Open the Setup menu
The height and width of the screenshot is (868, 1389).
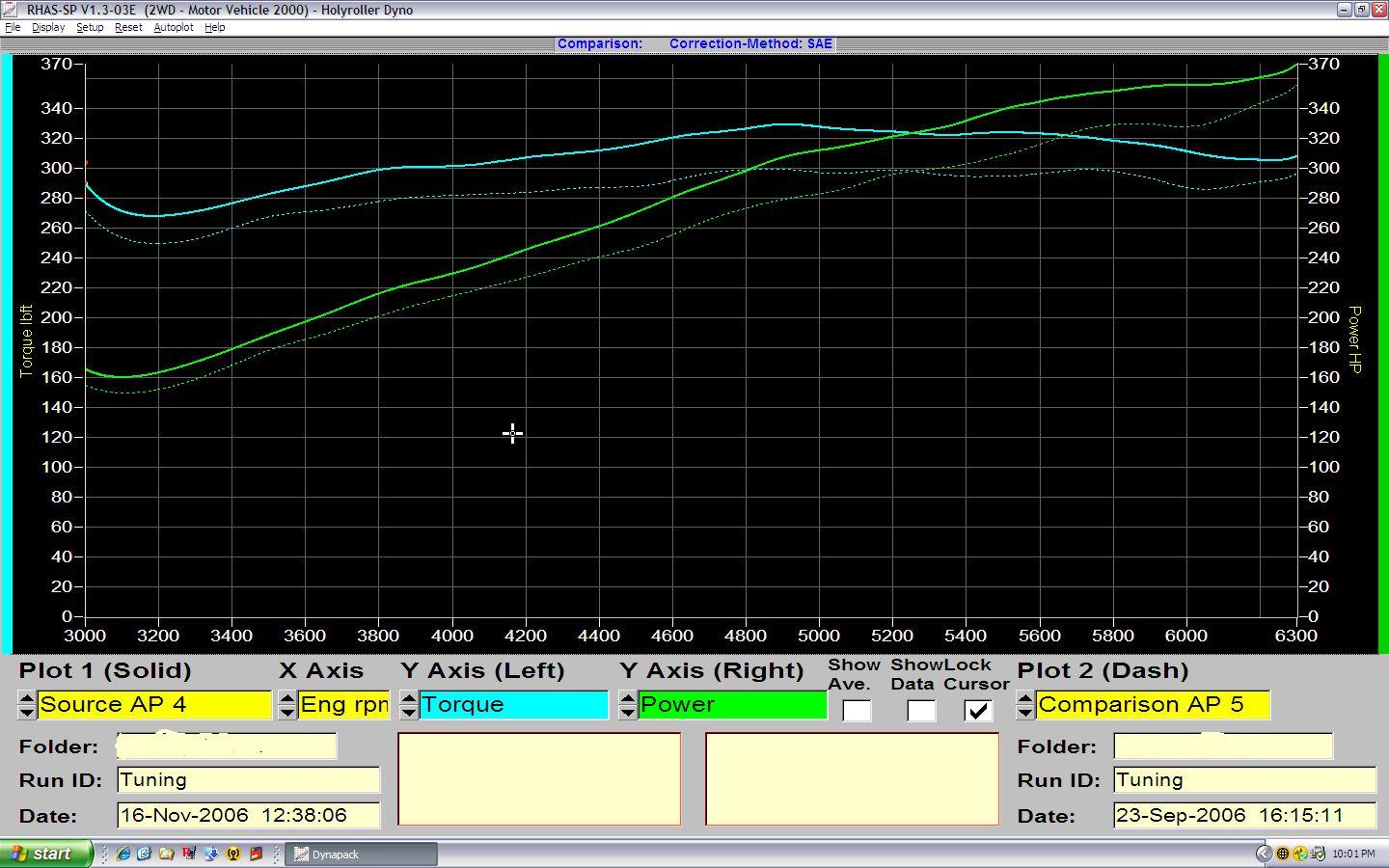click(90, 27)
